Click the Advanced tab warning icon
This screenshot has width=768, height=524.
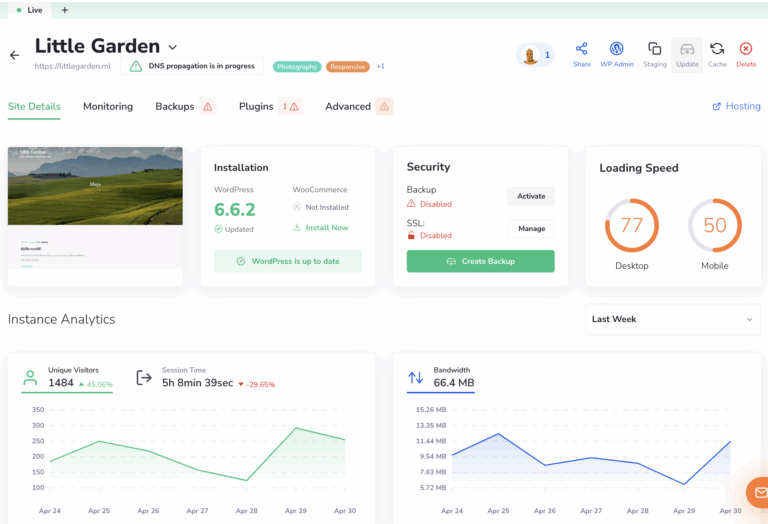(x=384, y=106)
